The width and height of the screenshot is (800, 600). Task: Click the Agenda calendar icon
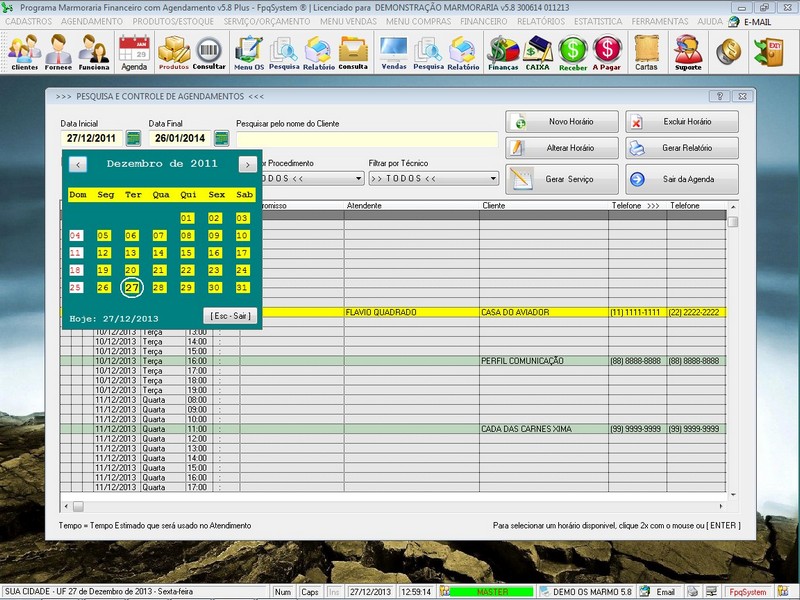[x=134, y=52]
